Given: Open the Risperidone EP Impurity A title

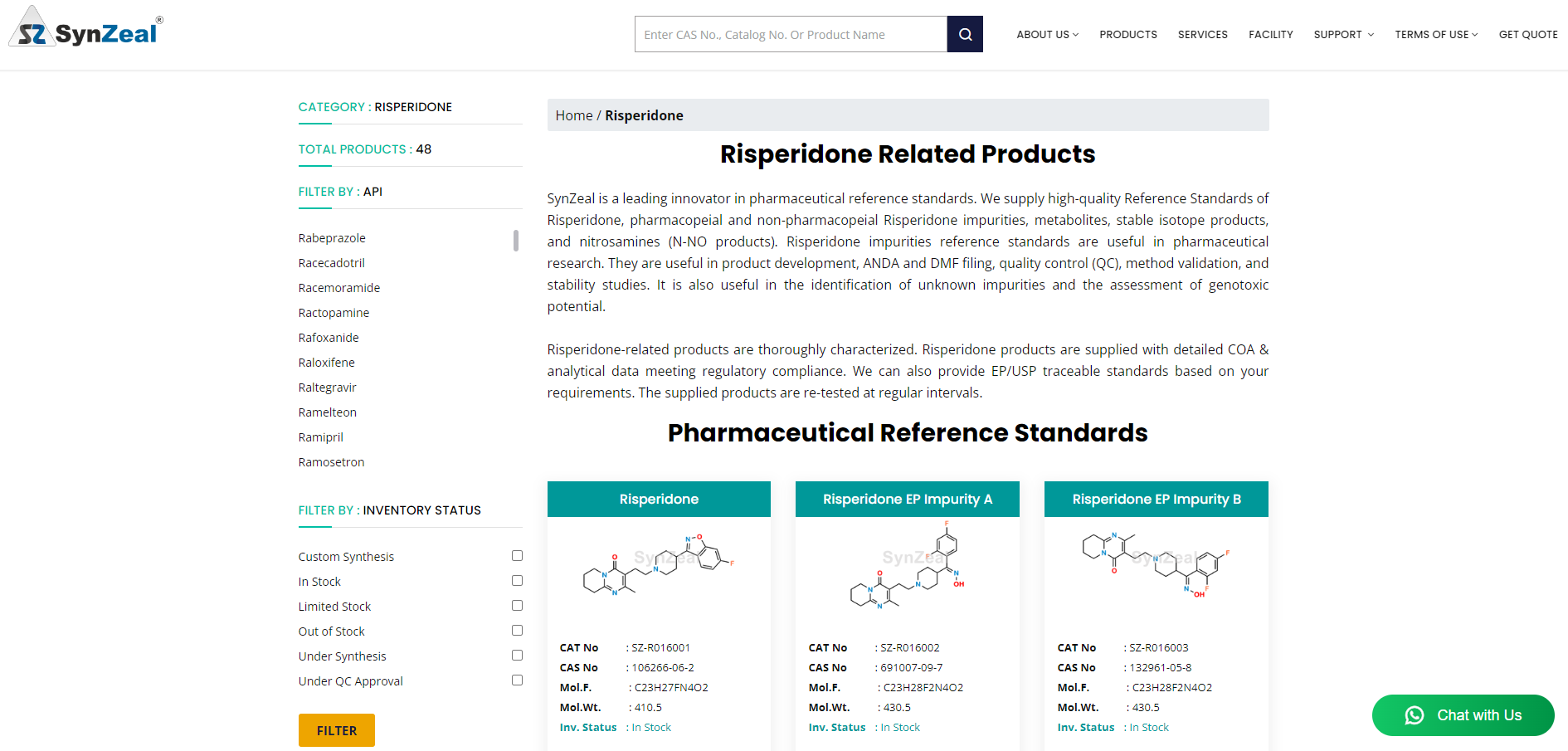Looking at the screenshot, I should pyautogui.click(x=907, y=499).
